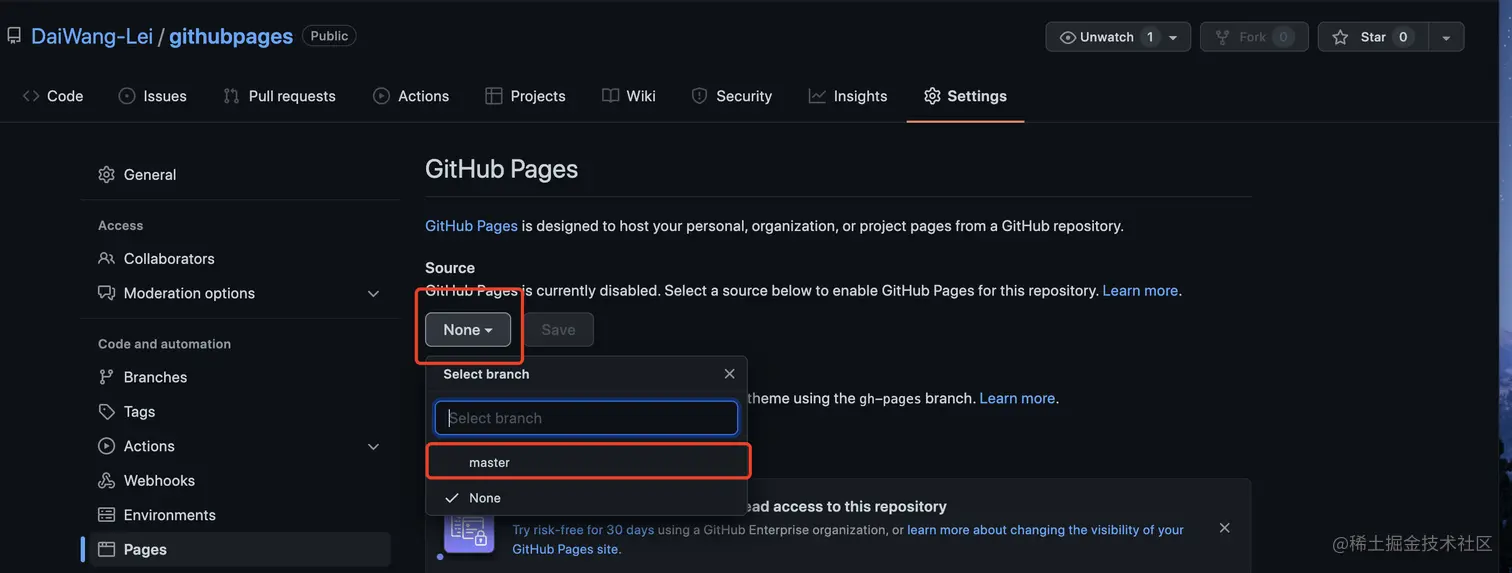
Task: Click the Star count badge
Action: click(1403, 37)
